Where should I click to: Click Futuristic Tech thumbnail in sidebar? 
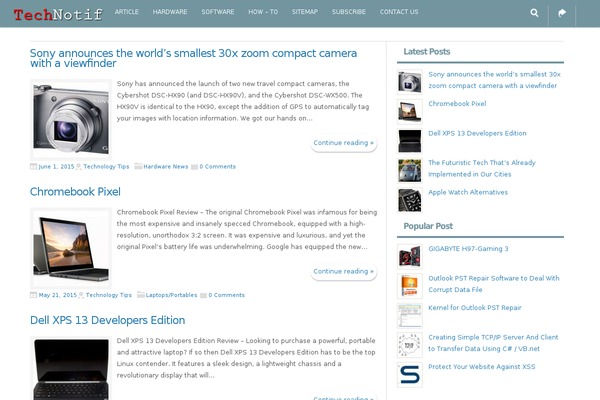(409, 170)
